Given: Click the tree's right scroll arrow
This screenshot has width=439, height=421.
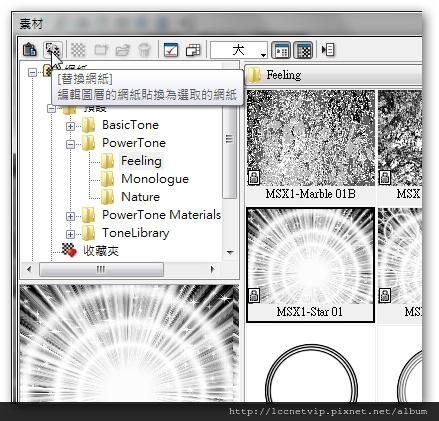Looking at the screenshot, I should pyautogui.click(x=212, y=269).
